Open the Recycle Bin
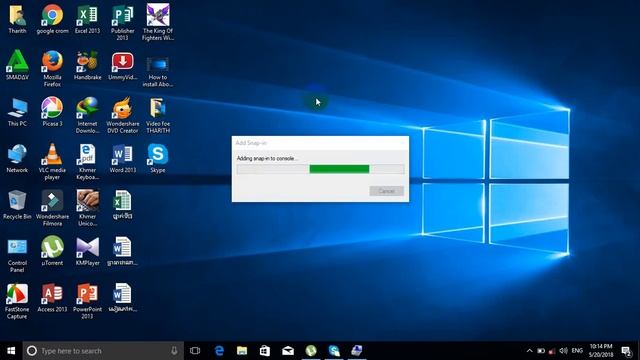640x360 pixels. tap(17, 205)
